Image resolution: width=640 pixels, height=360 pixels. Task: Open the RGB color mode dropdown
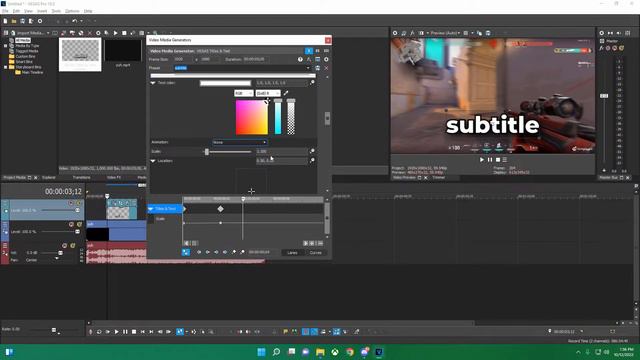point(244,93)
